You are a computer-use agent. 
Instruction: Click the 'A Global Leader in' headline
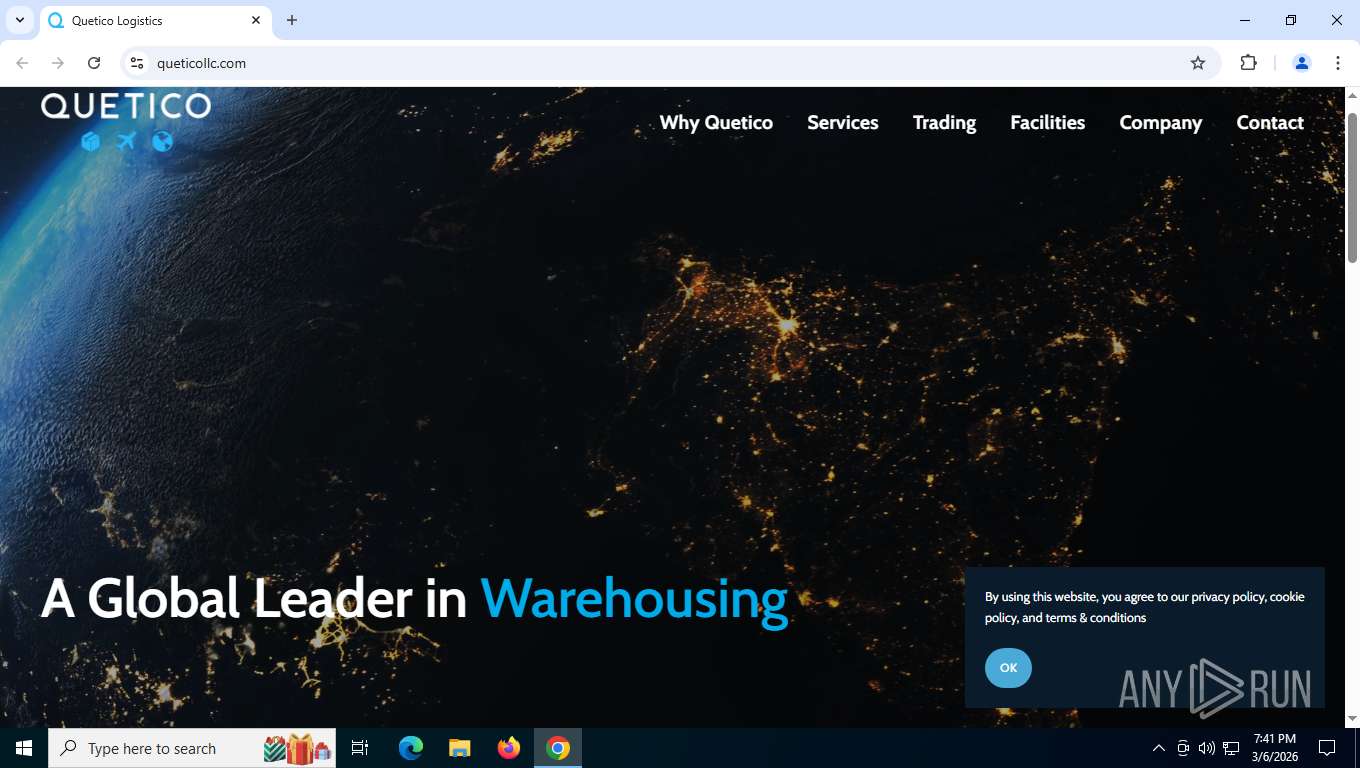pos(254,598)
